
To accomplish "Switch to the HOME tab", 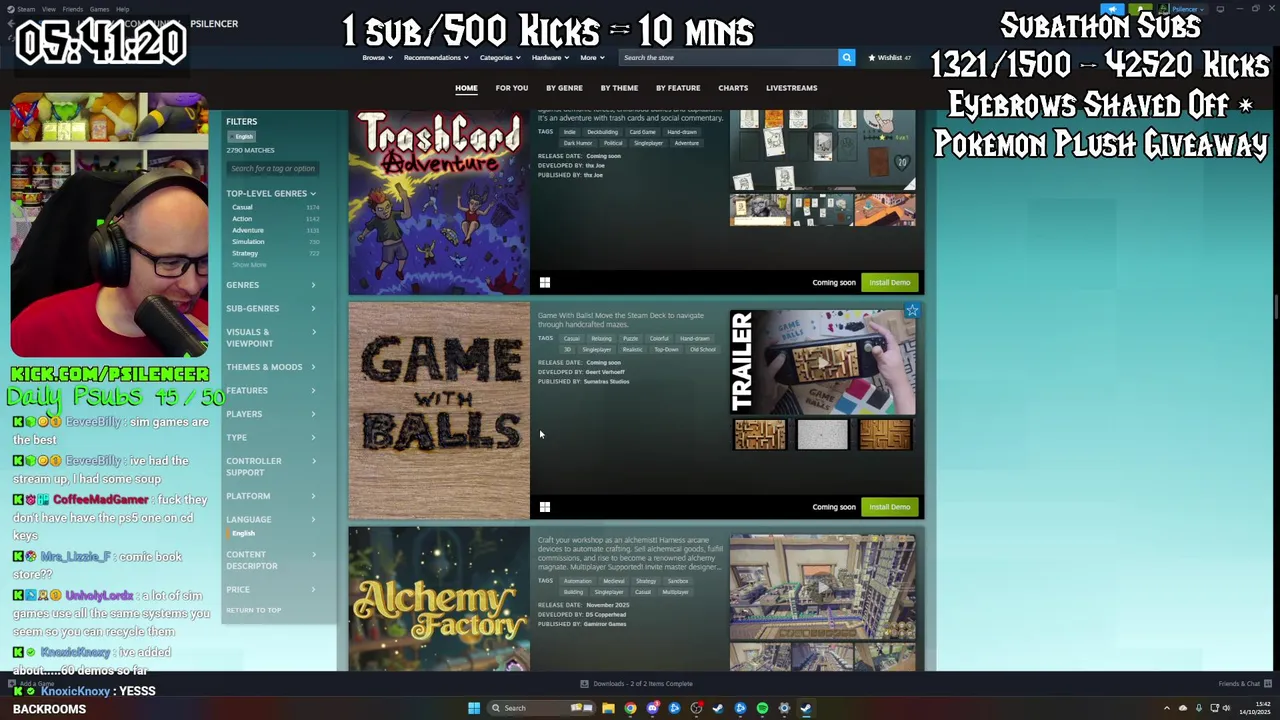I will (466, 88).
